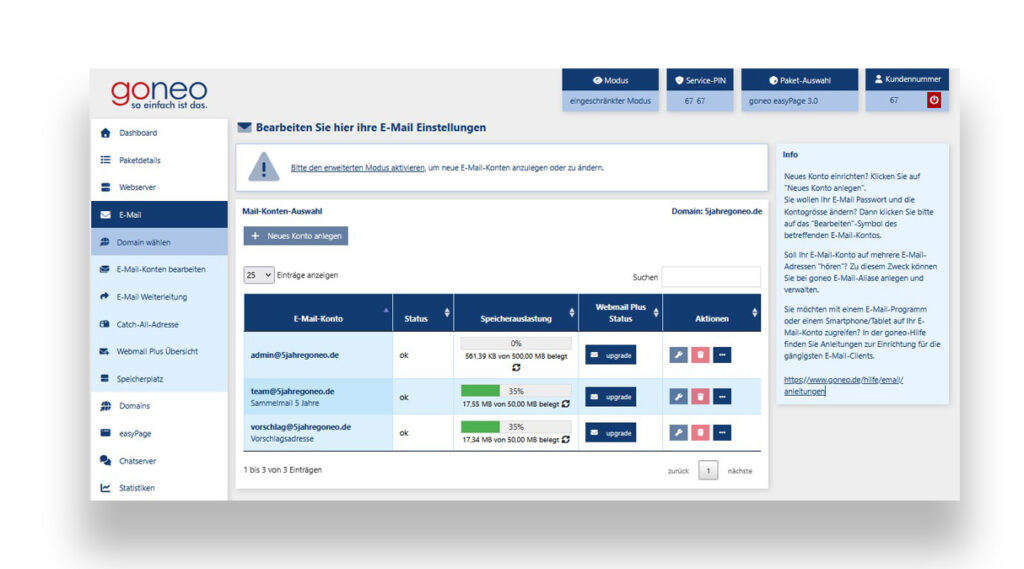Open the Dashboard sidebar item
Viewport: 1024px width, 569px height.
(159, 133)
